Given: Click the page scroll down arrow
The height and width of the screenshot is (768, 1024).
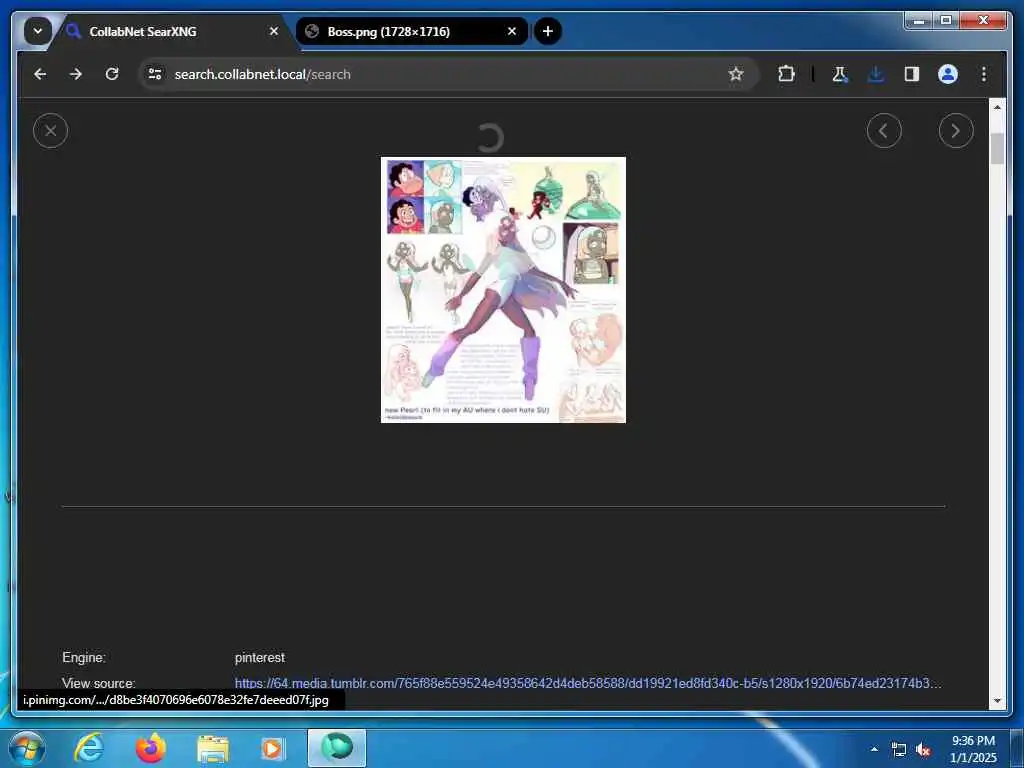Looking at the screenshot, I should 997,700.
